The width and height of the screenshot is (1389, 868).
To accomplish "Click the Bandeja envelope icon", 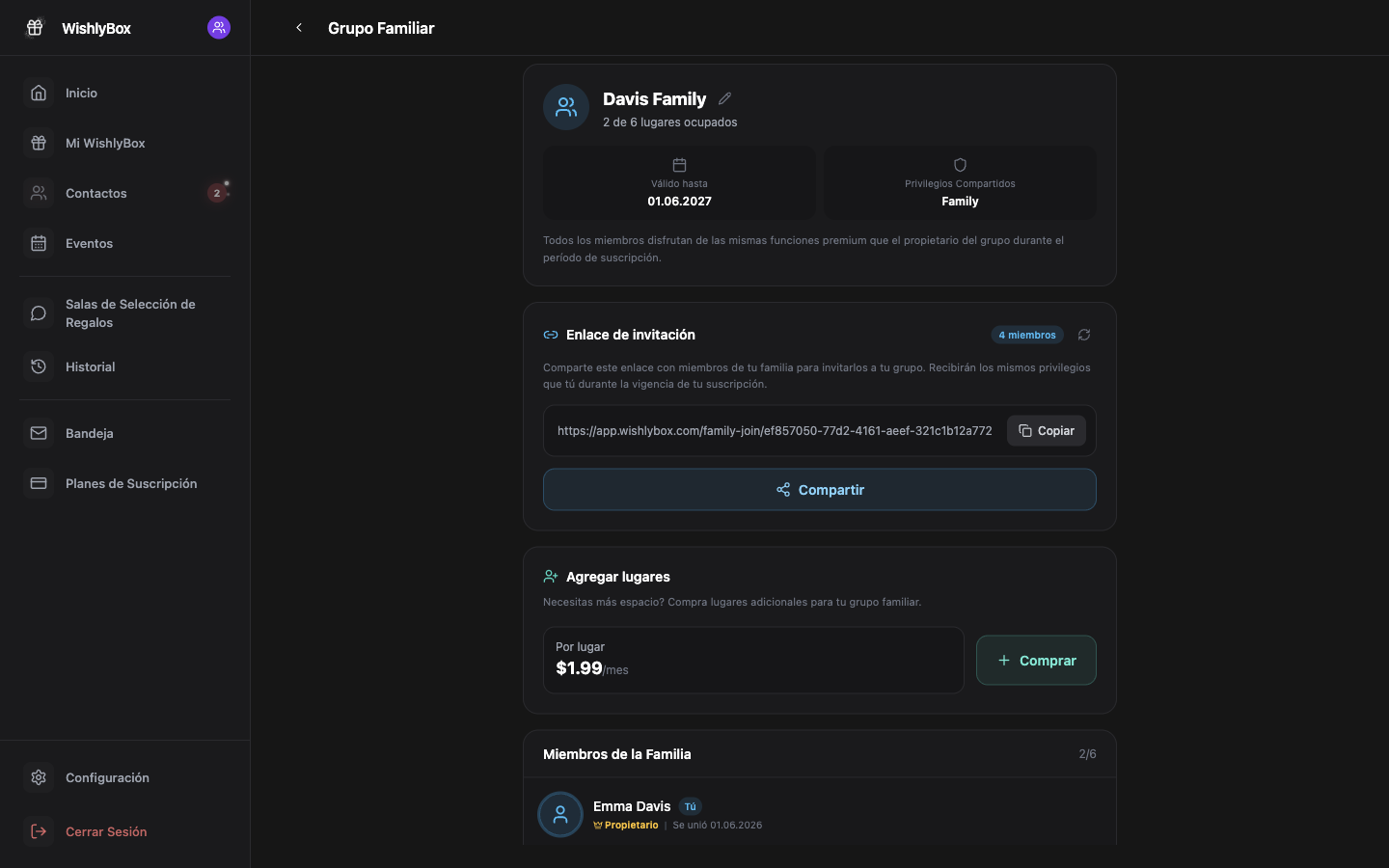I will click(39, 433).
